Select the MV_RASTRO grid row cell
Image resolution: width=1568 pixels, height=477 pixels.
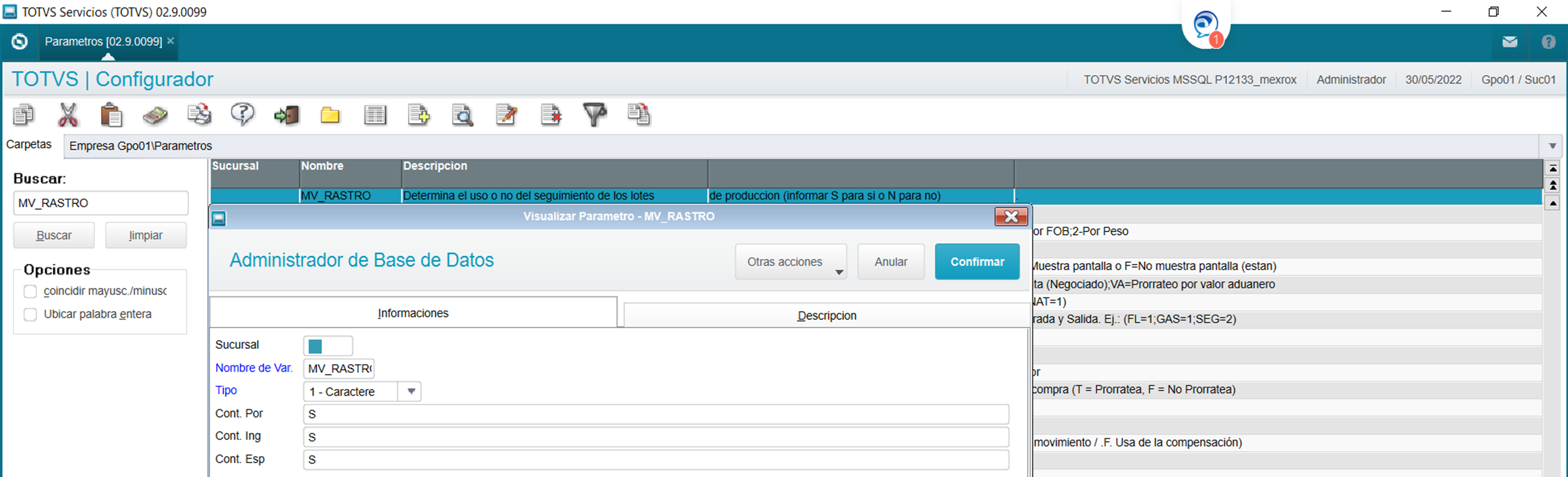coord(351,196)
